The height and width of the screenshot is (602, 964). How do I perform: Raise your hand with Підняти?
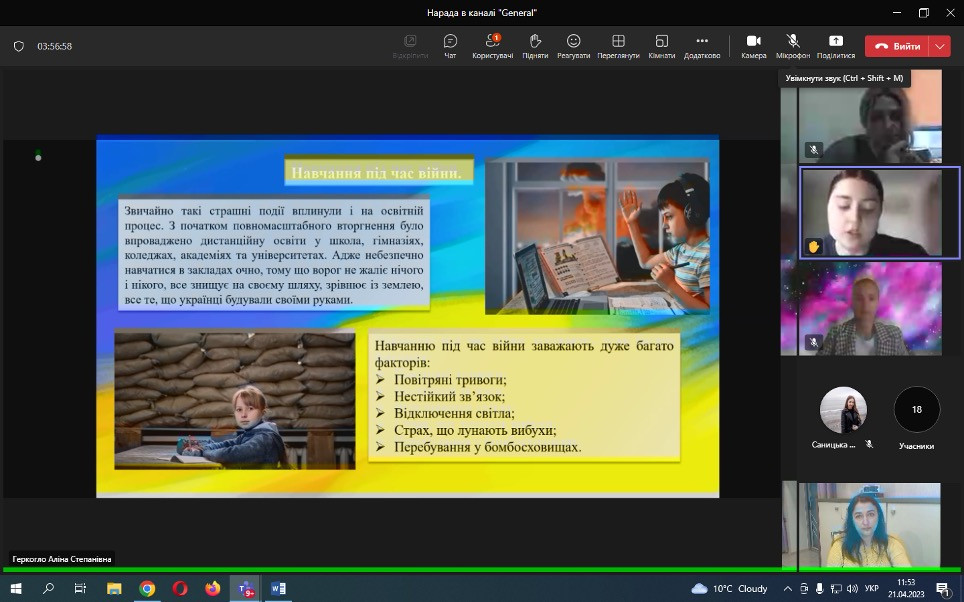pyautogui.click(x=535, y=45)
